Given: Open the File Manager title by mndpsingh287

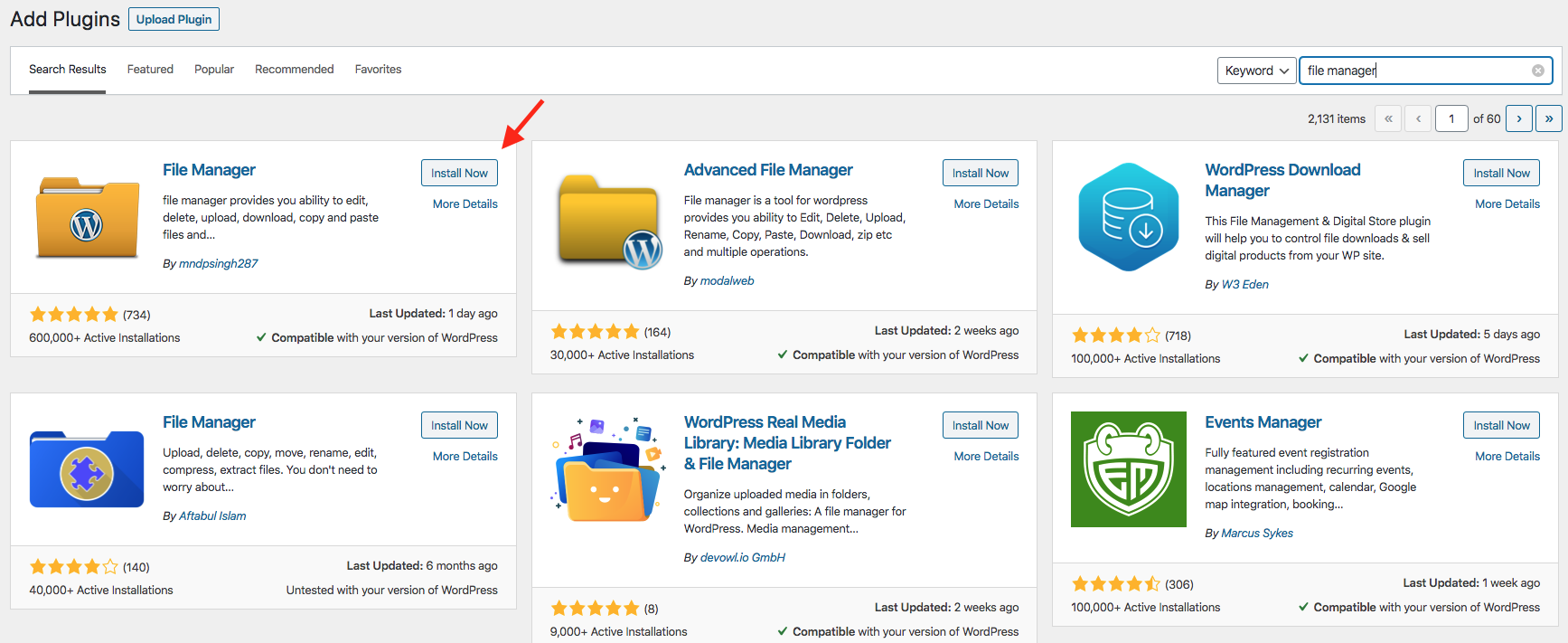Looking at the screenshot, I should pyautogui.click(x=209, y=170).
